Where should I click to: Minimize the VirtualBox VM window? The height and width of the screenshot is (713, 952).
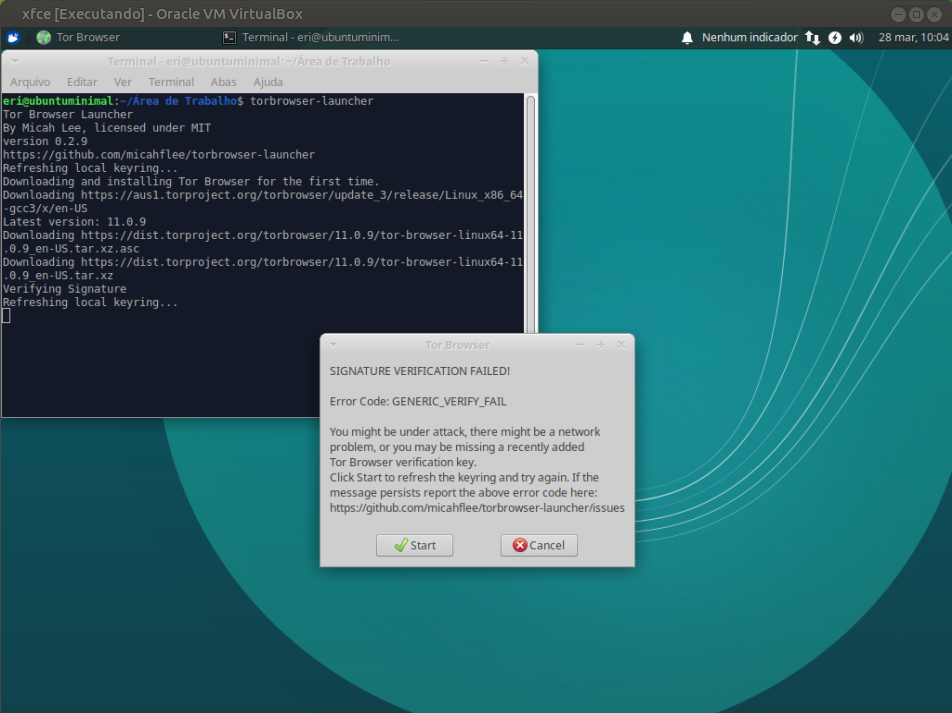coord(898,14)
